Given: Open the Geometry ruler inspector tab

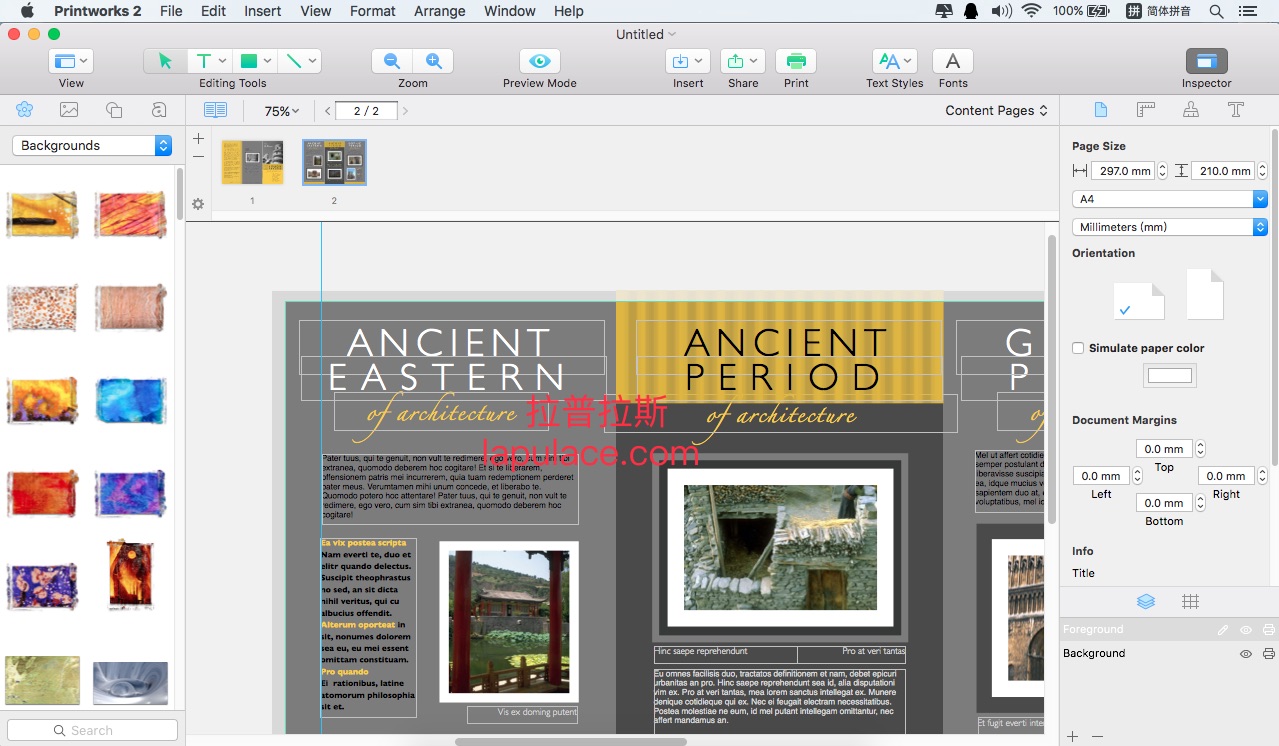Looking at the screenshot, I should 1146,110.
